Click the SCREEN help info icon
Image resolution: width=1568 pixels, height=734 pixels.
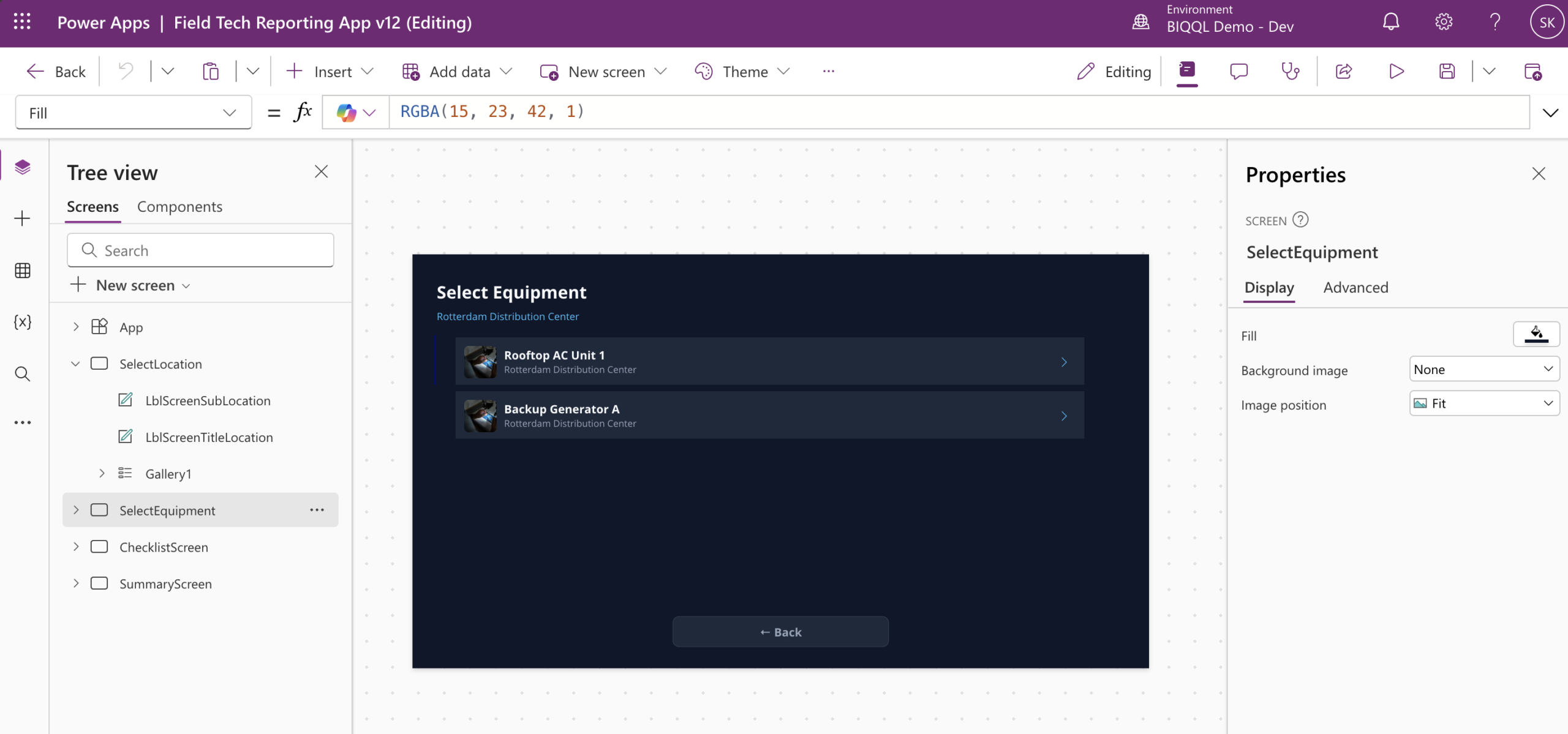click(1300, 220)
